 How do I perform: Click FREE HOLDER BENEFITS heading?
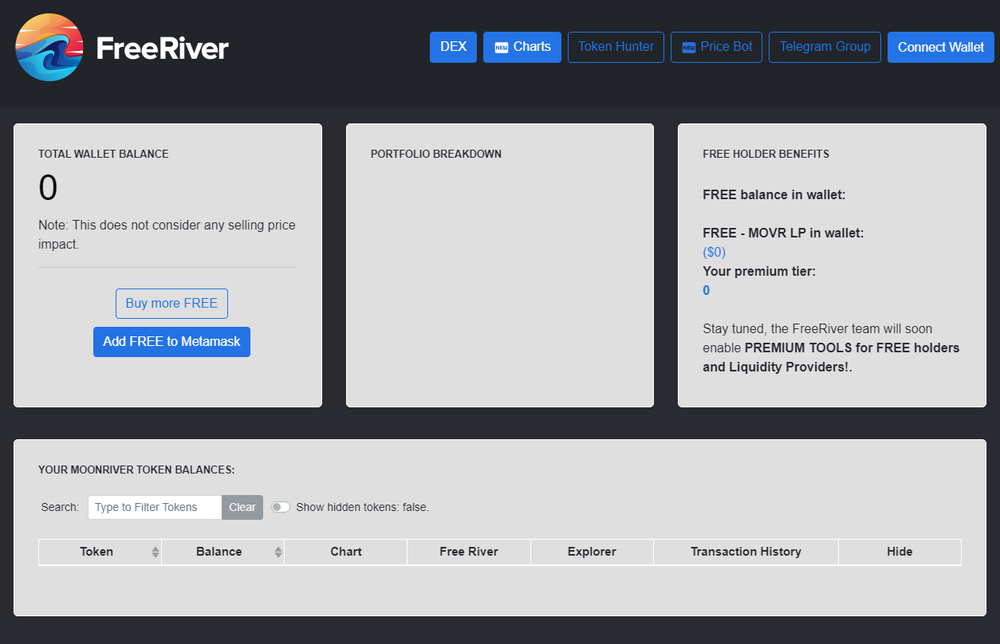766,154
